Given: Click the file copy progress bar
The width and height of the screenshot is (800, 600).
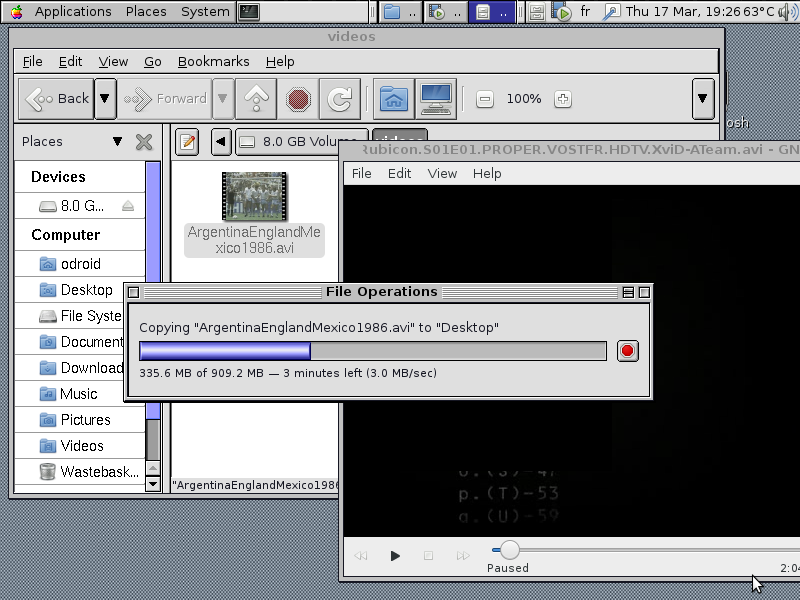Looking at the screenshot, I should [373, 351].
